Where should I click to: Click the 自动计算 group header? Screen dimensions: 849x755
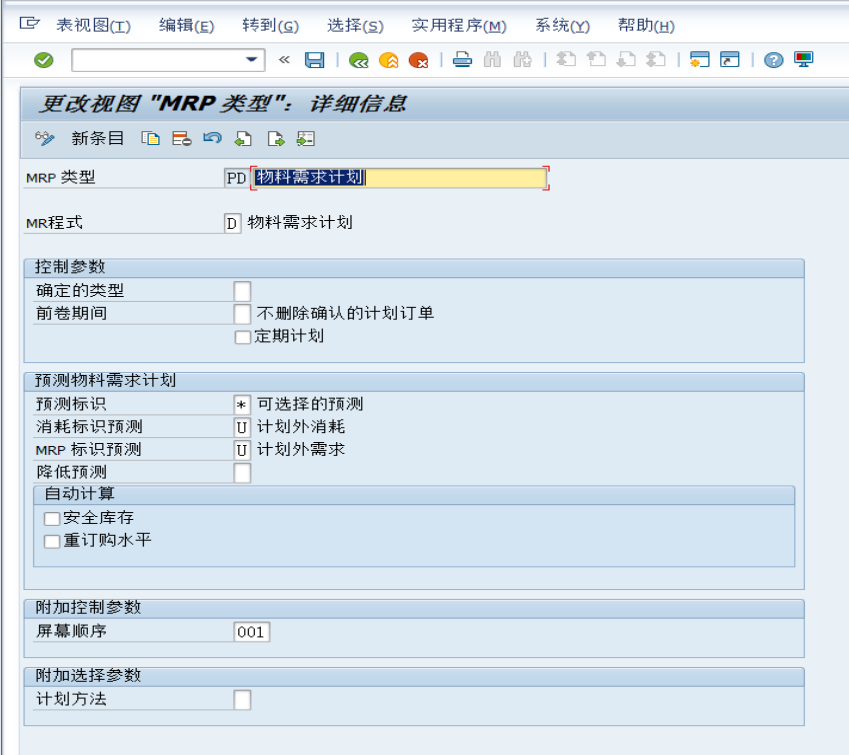click(414, 495)
